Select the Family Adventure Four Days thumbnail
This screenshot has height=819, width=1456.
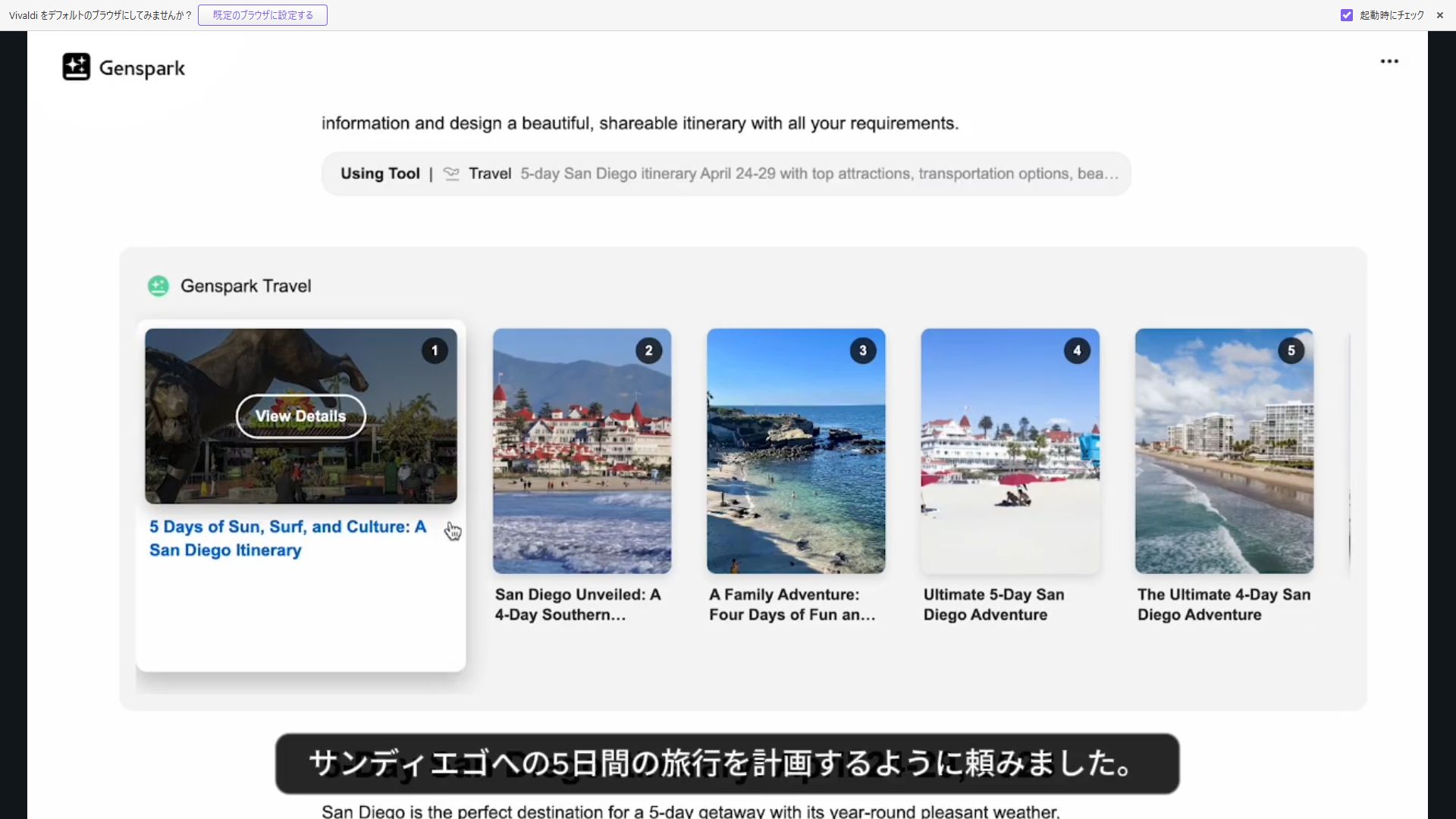coord(795,450)
